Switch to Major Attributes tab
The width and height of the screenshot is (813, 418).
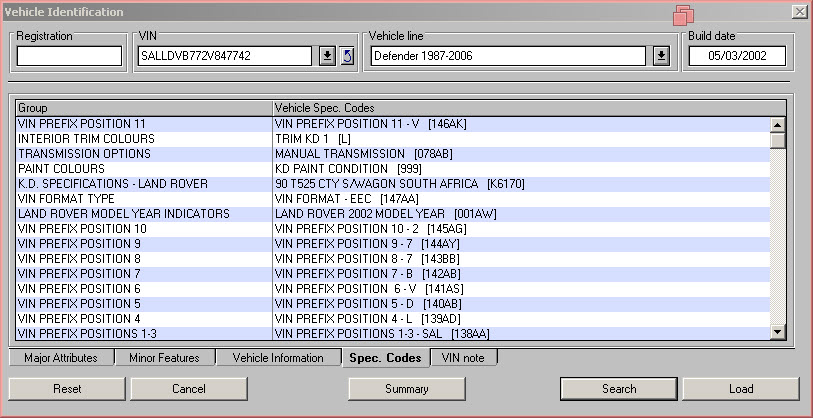[61, 358]
